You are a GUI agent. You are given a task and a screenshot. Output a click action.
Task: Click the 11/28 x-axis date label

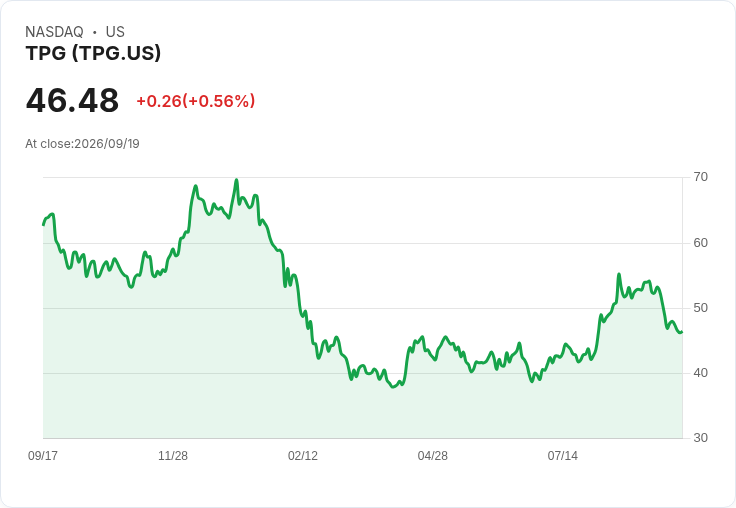tap(173, 455)
